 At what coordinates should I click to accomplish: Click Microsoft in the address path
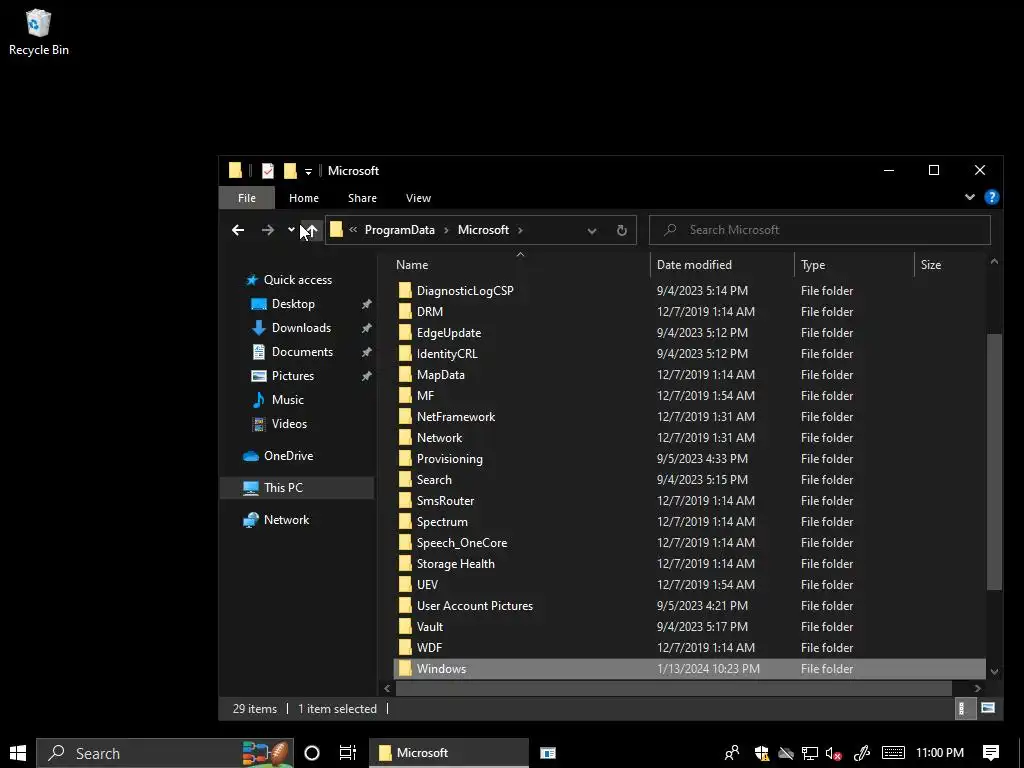coord(483,230)
